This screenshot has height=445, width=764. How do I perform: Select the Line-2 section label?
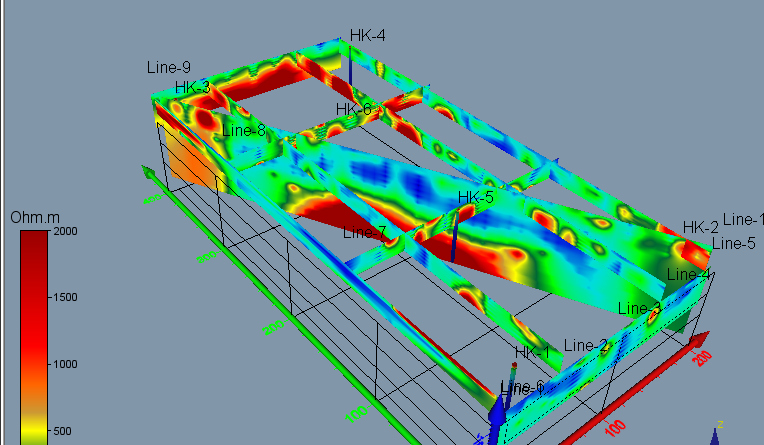pyautogui.click(x=586, y=345)
